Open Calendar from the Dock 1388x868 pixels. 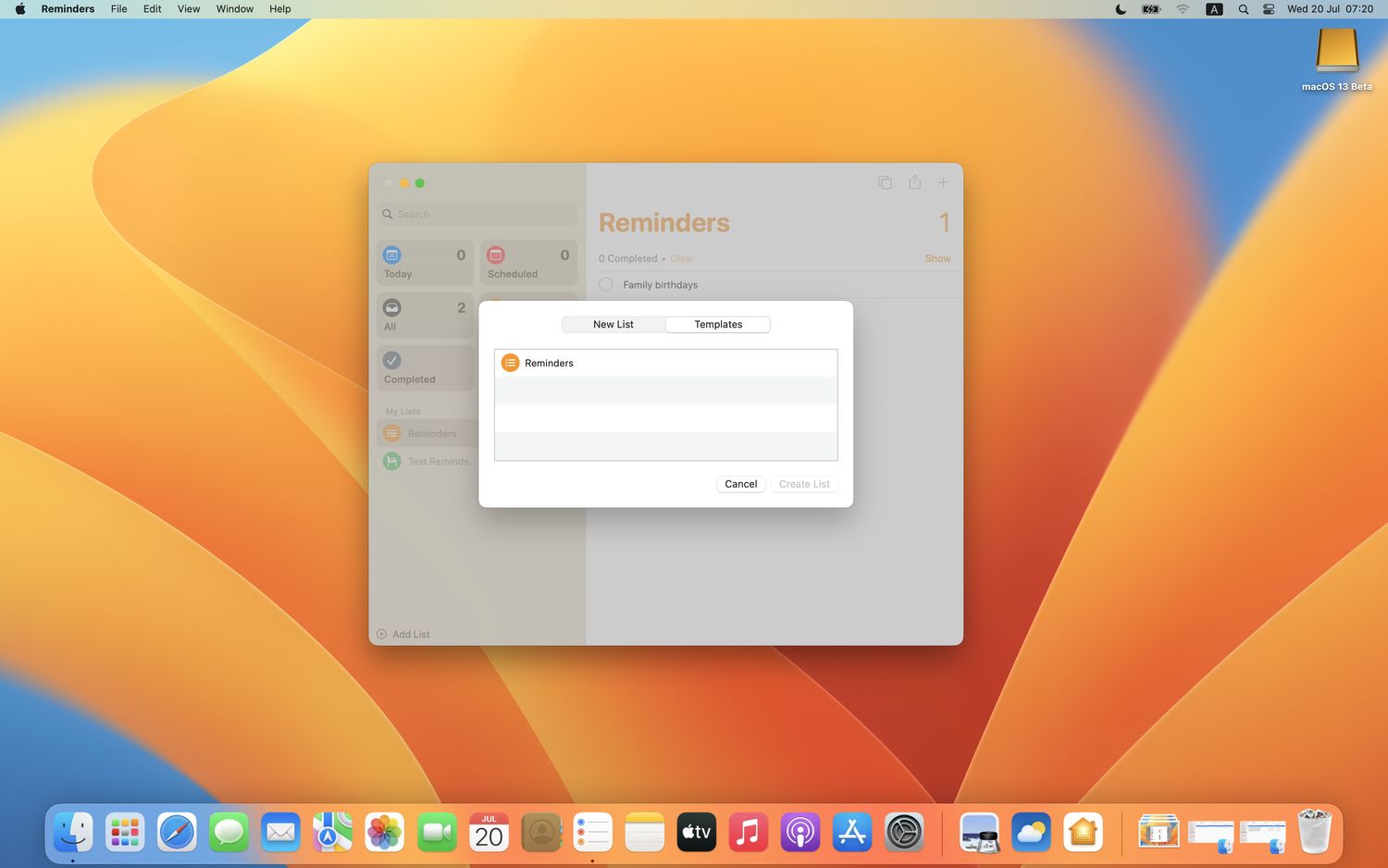(x=489, y=833)
